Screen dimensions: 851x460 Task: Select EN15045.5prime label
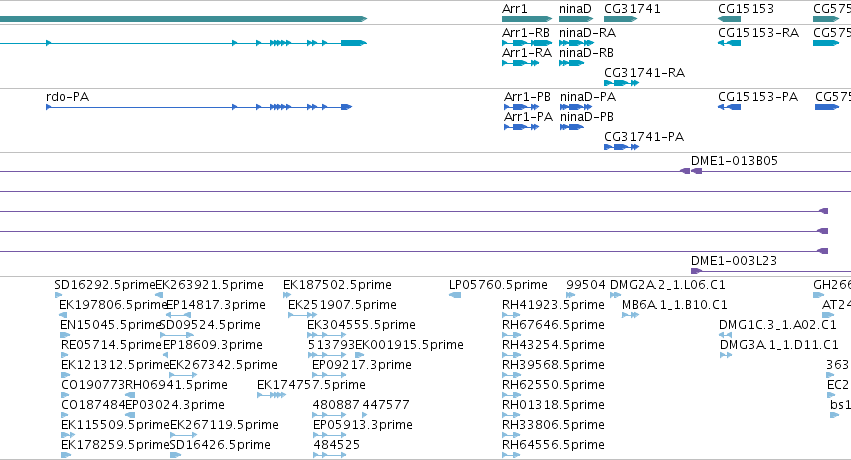point(110,325)
